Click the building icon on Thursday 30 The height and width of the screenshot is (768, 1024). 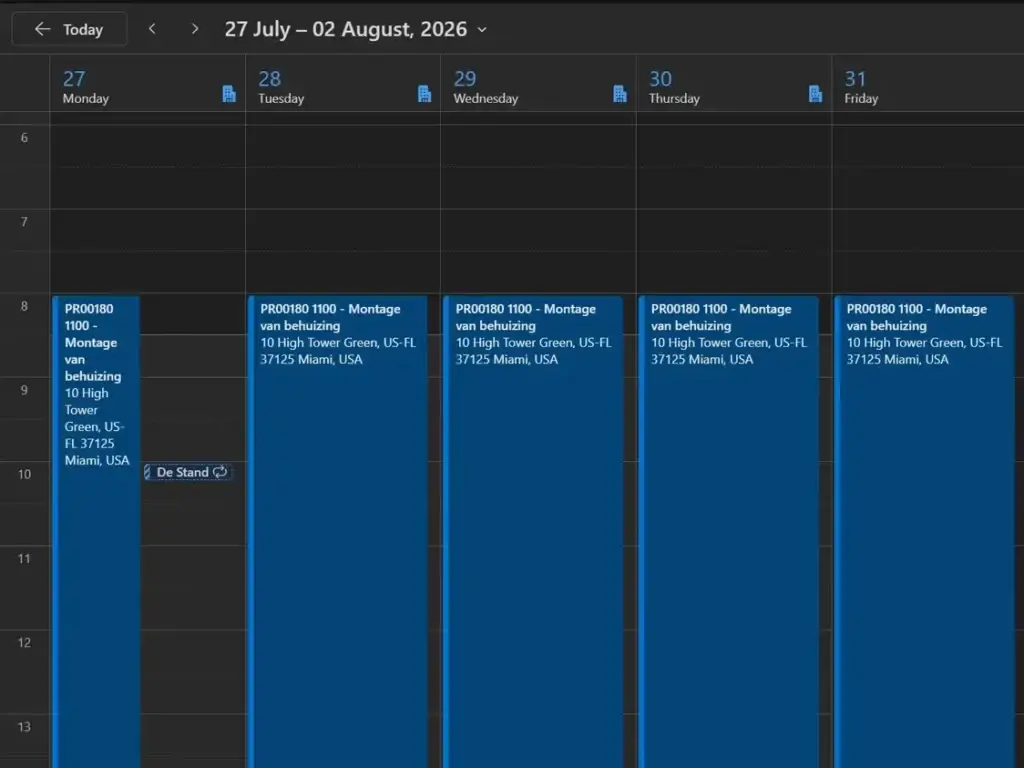point(815,94)
